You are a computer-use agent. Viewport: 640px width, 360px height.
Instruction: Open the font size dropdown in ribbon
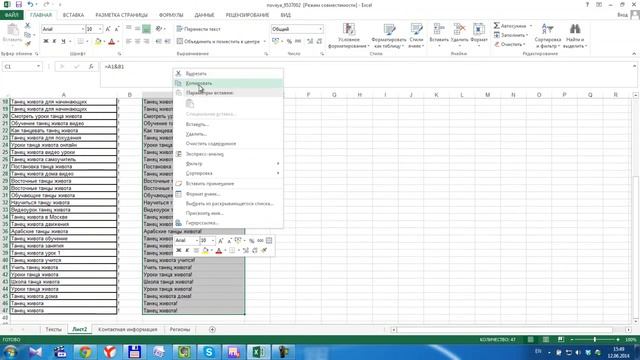[x=100, y=29]
